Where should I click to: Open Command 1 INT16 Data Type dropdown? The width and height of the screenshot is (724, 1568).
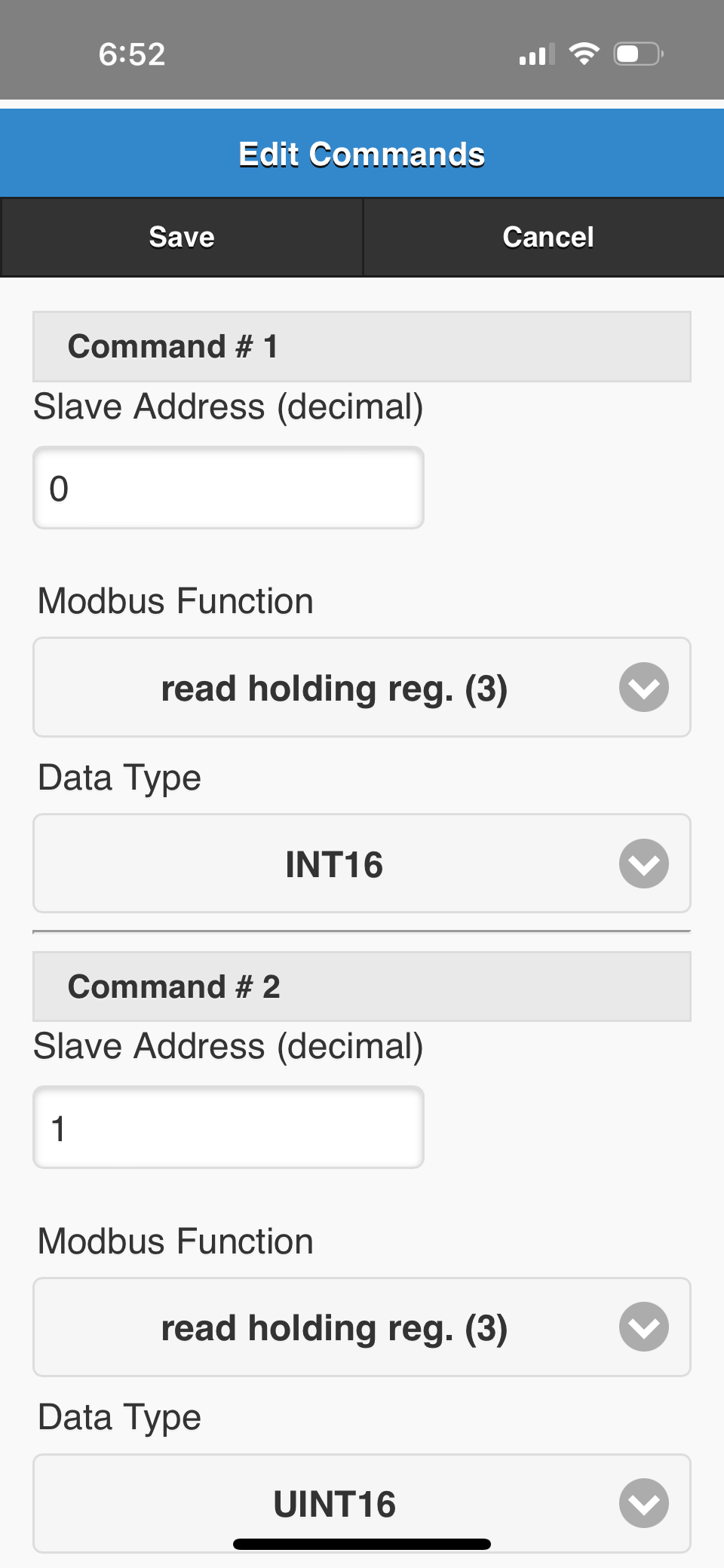tap(362, 864)
